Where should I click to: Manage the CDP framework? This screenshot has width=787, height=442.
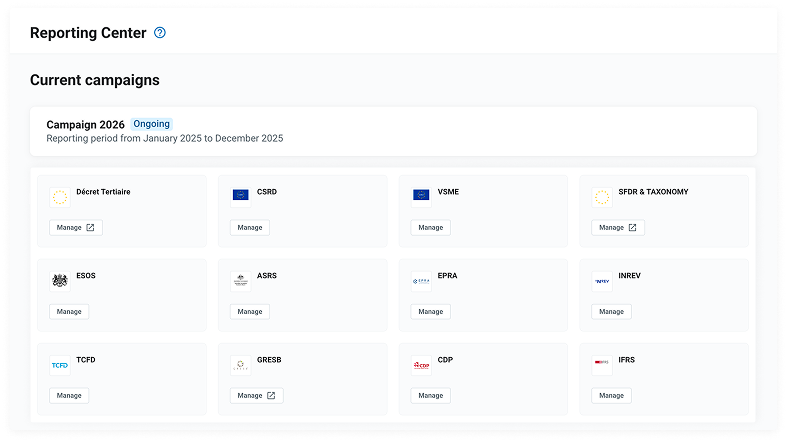click(431, 395)
